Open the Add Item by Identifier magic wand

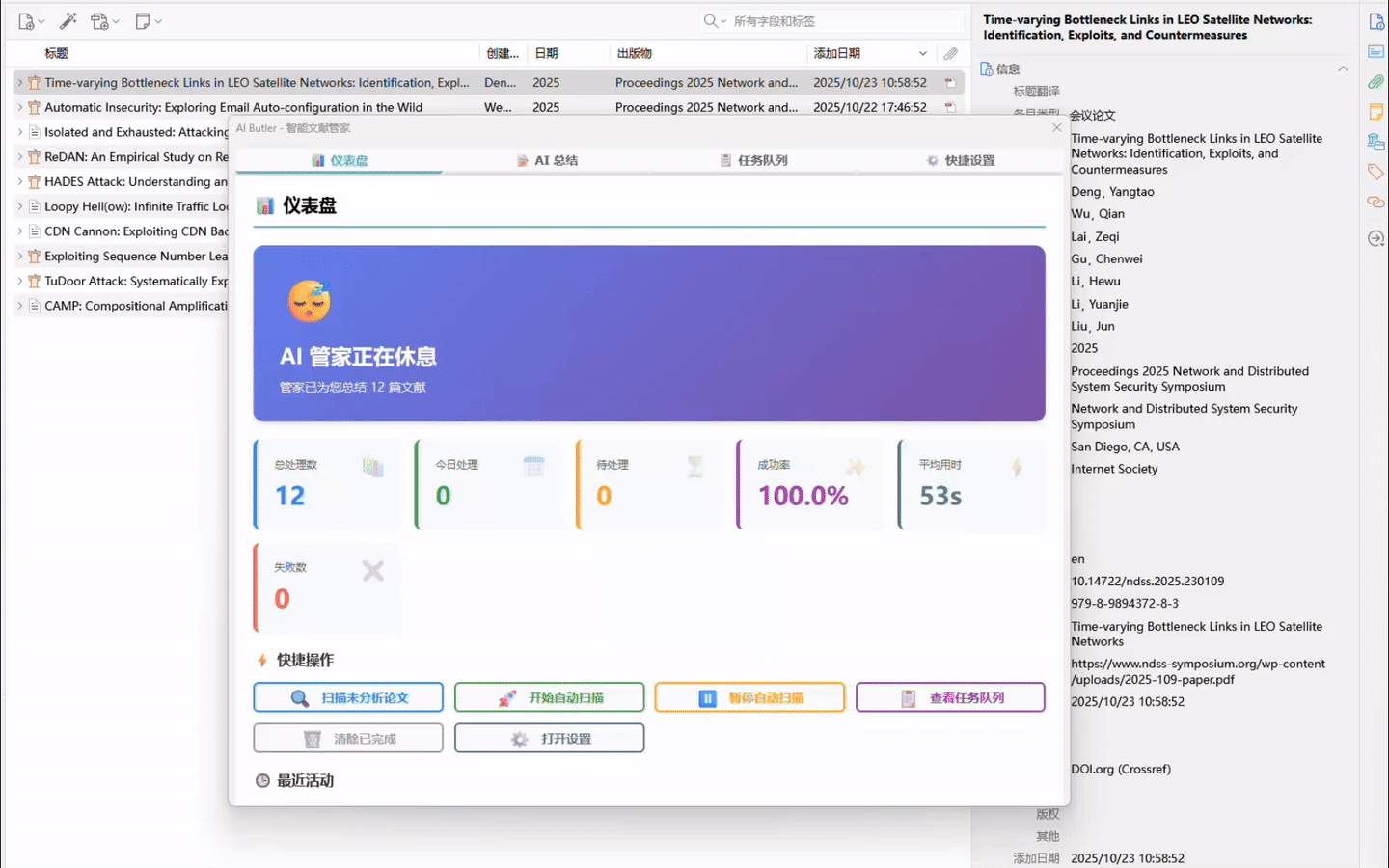coord(68,20)
